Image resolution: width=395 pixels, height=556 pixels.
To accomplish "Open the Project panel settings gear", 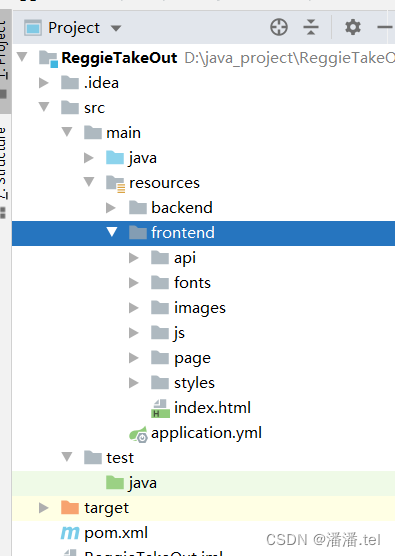I will (x=353, y=27).
